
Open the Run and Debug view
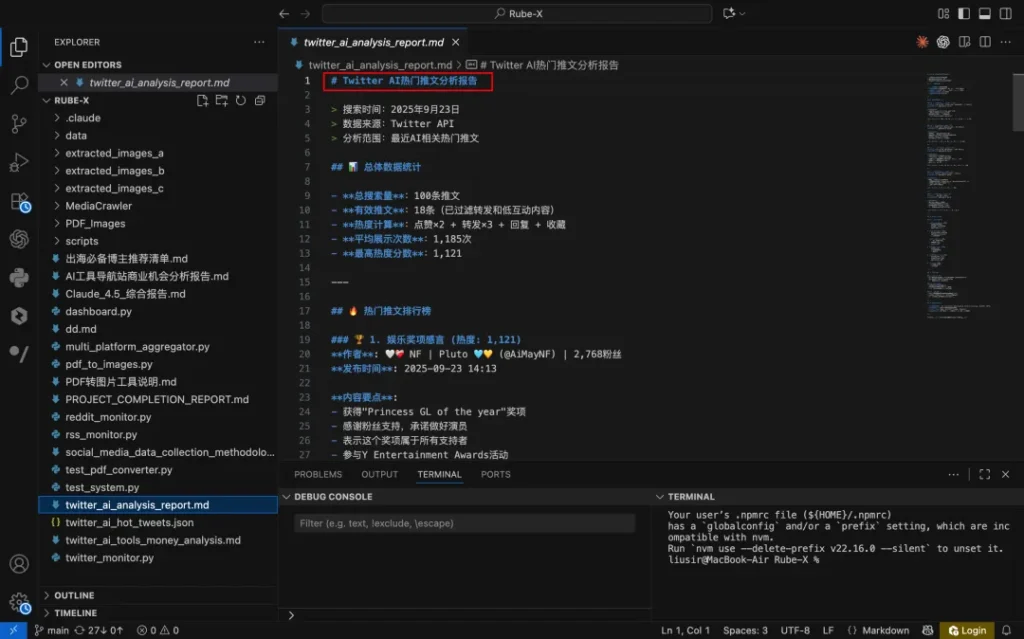(19, 163)
